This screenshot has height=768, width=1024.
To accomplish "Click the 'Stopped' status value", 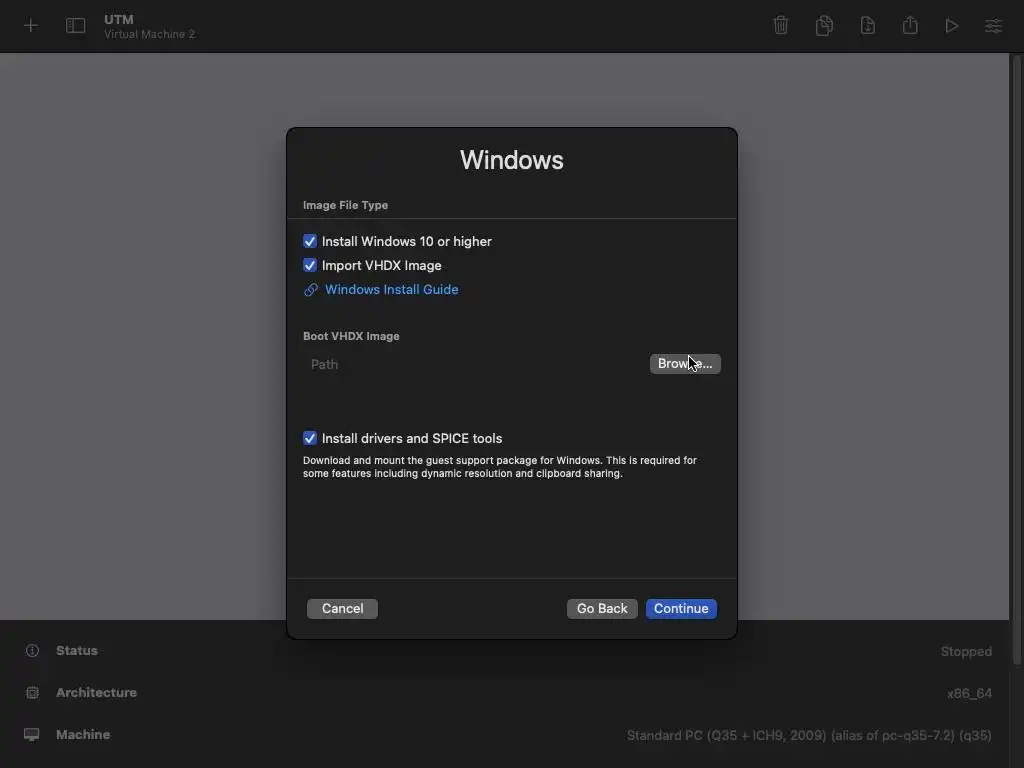I will coord(966,651).
